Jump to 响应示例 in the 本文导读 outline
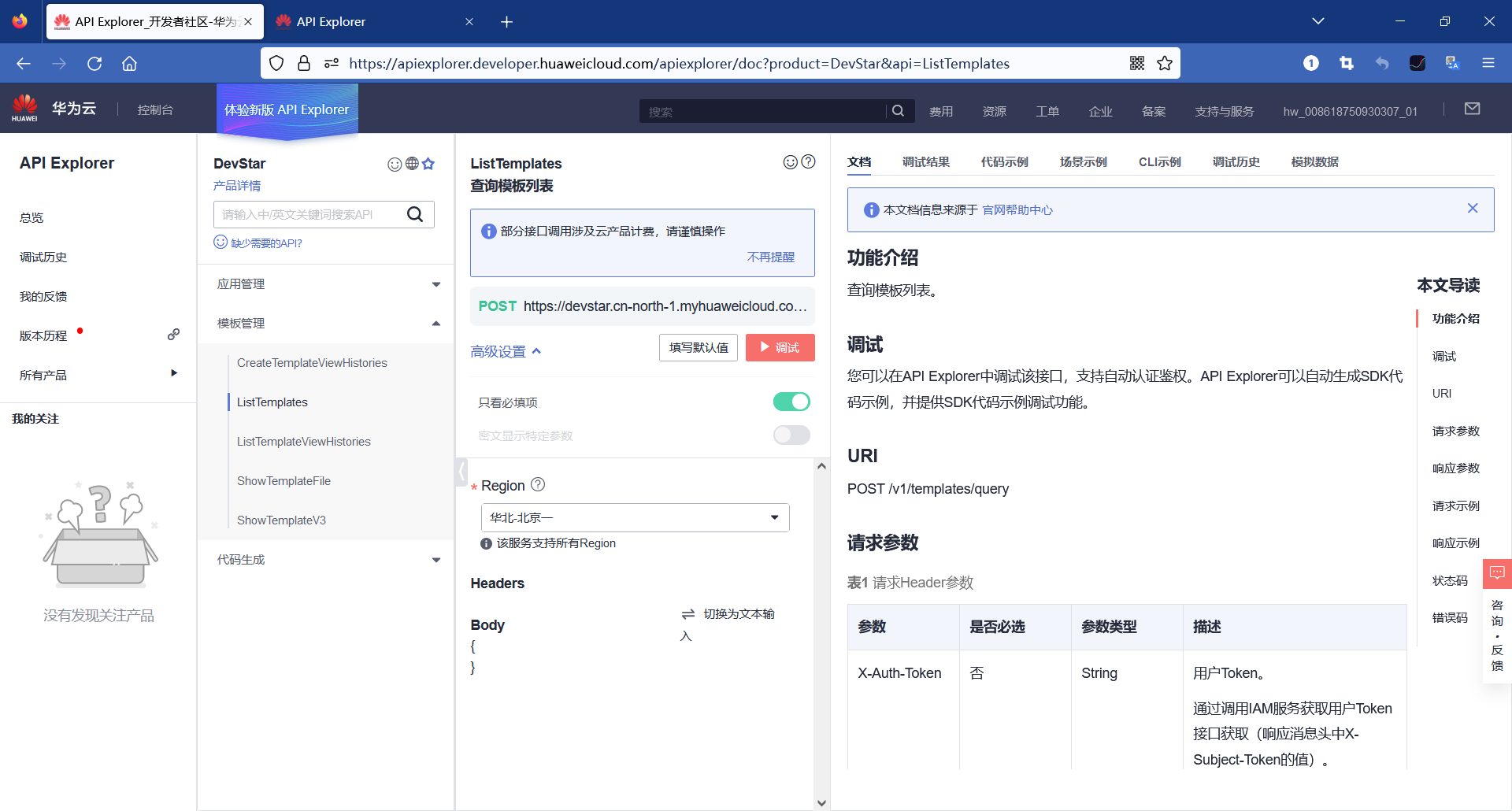 [1456, 543]
